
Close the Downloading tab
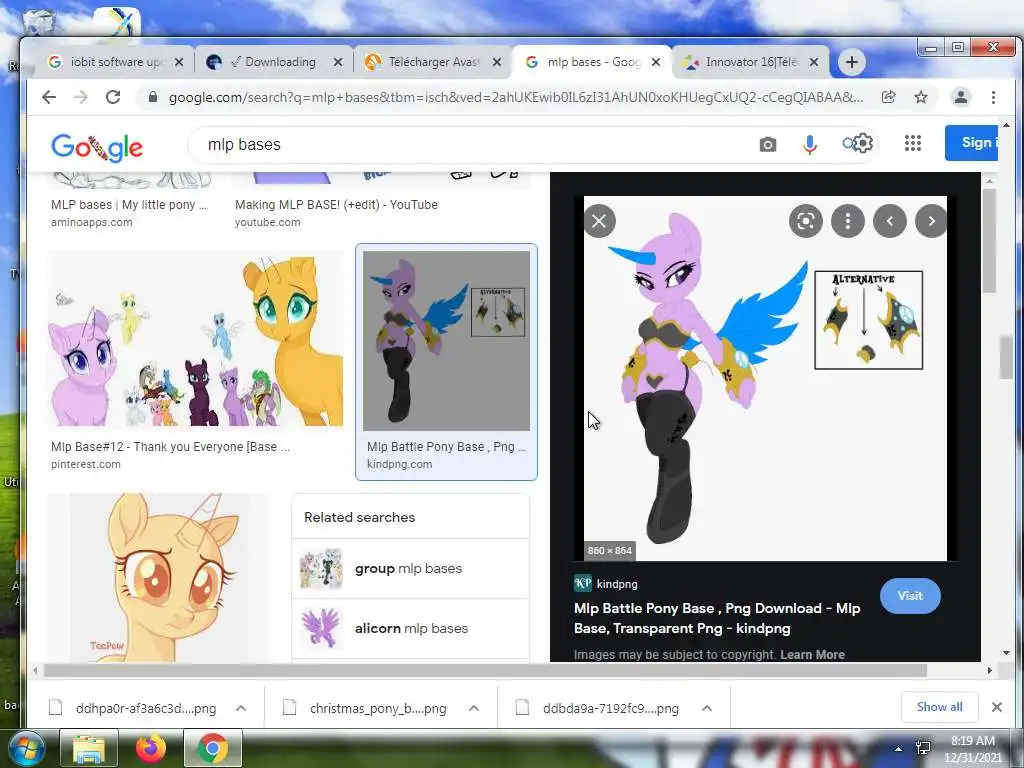338,62
